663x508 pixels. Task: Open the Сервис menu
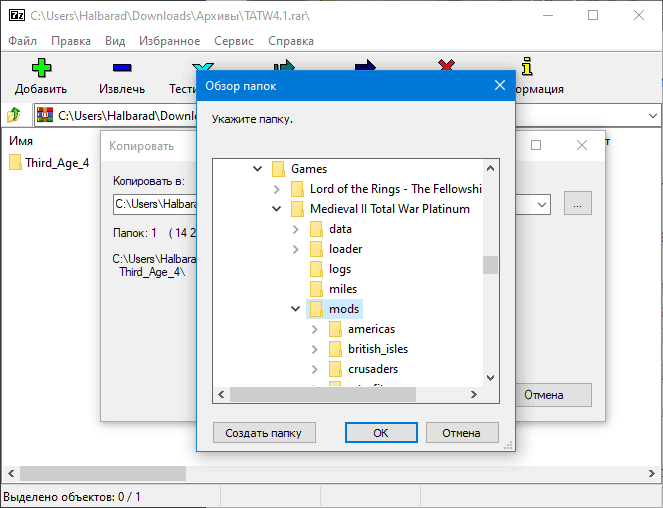click(x=233, y=41)
